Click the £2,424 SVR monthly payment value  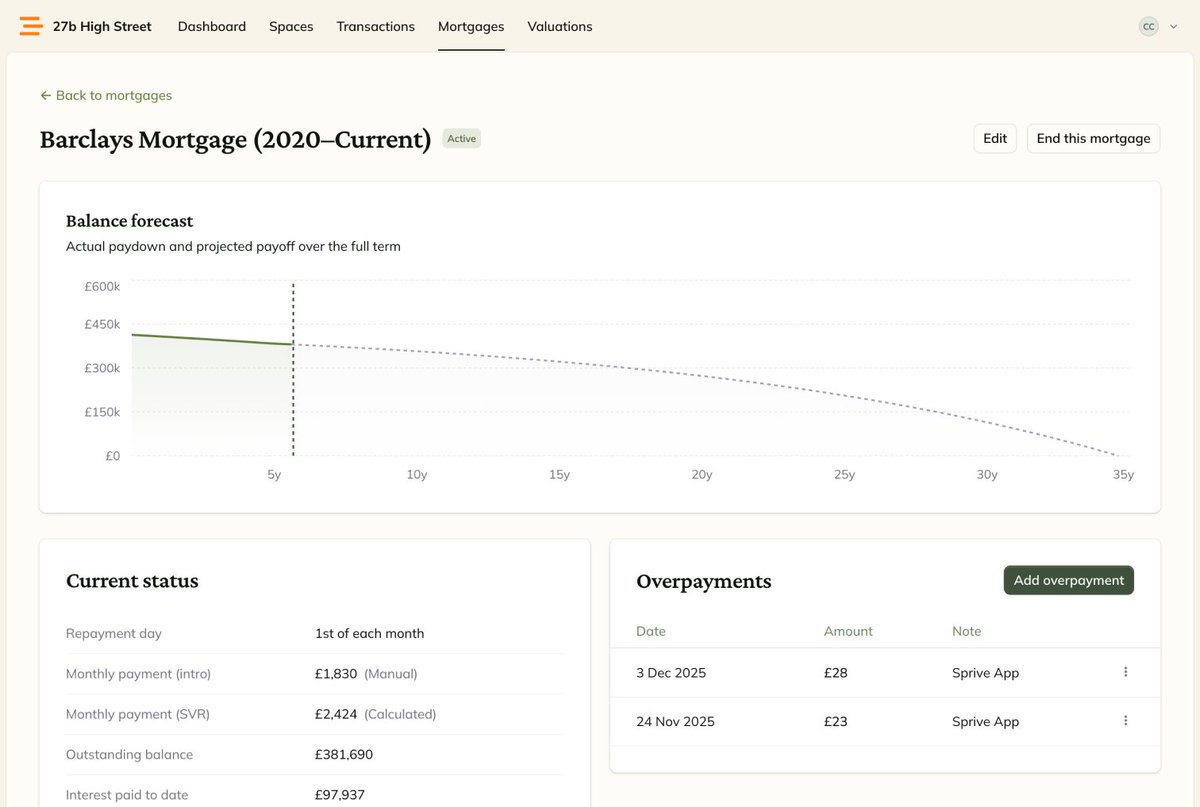336,714
